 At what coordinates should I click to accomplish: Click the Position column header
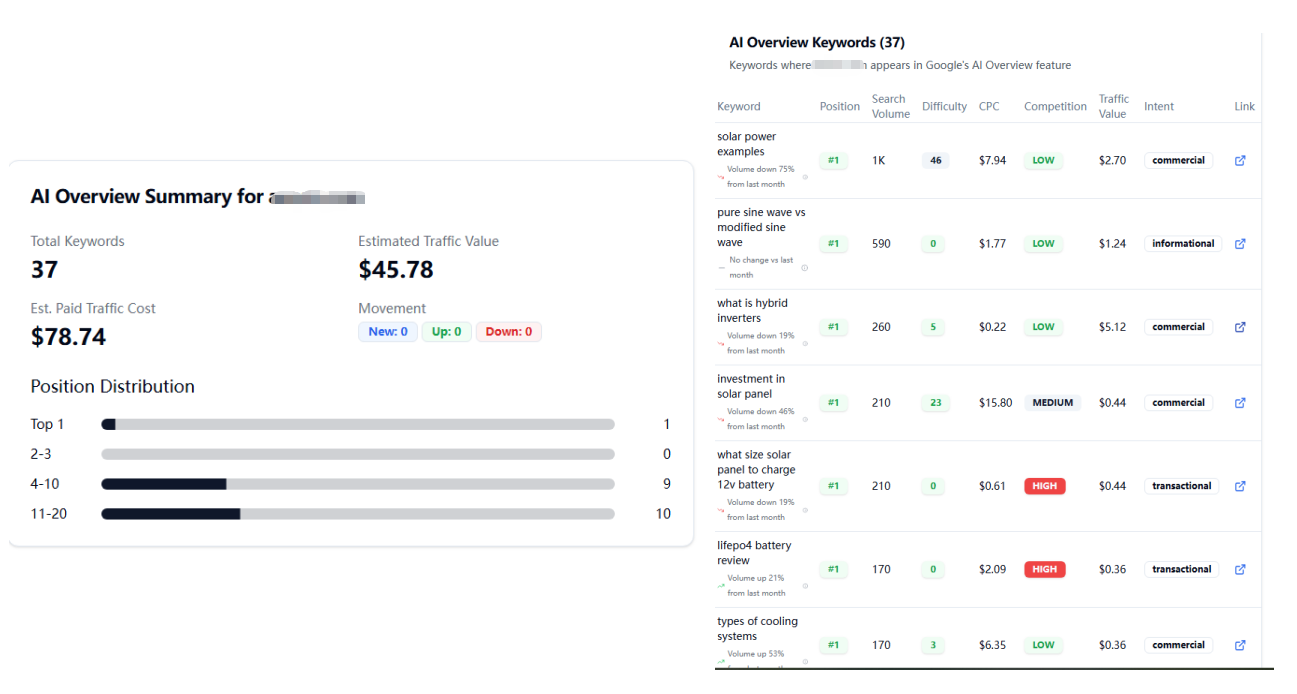tap(839, 106)
